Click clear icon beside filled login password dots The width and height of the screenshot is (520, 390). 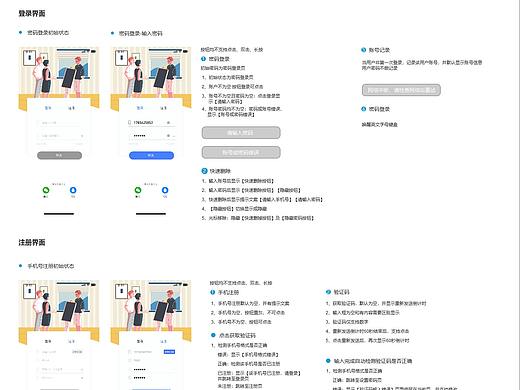pyautogui.click(x=168, y=136)
